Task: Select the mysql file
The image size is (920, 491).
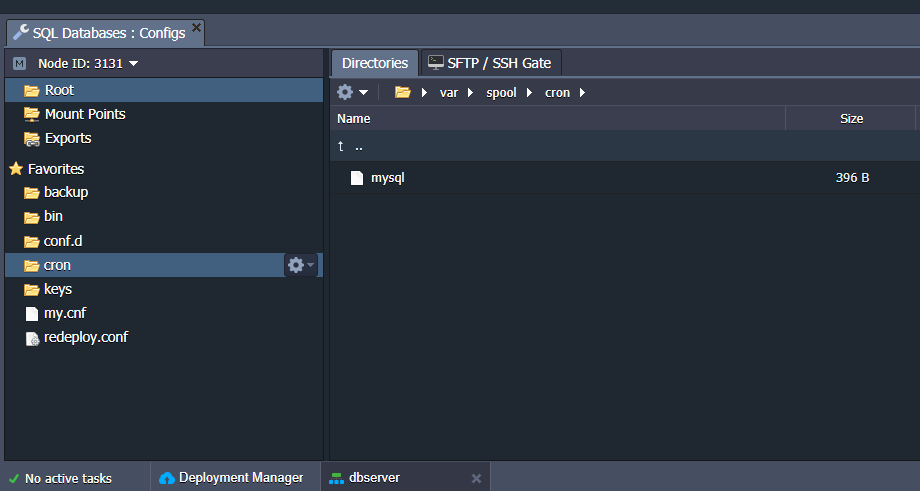Action: click(387, 178)
